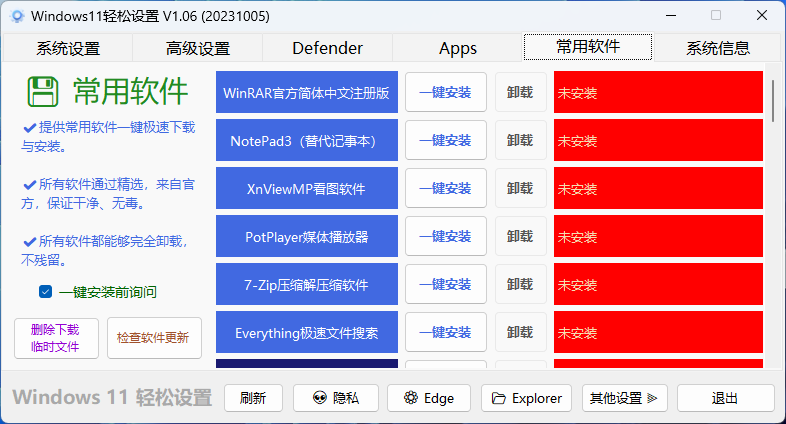Uninstall XnViewMP via 卸载 button
This screenshot has height=424, width=786.
coord(520,188)
